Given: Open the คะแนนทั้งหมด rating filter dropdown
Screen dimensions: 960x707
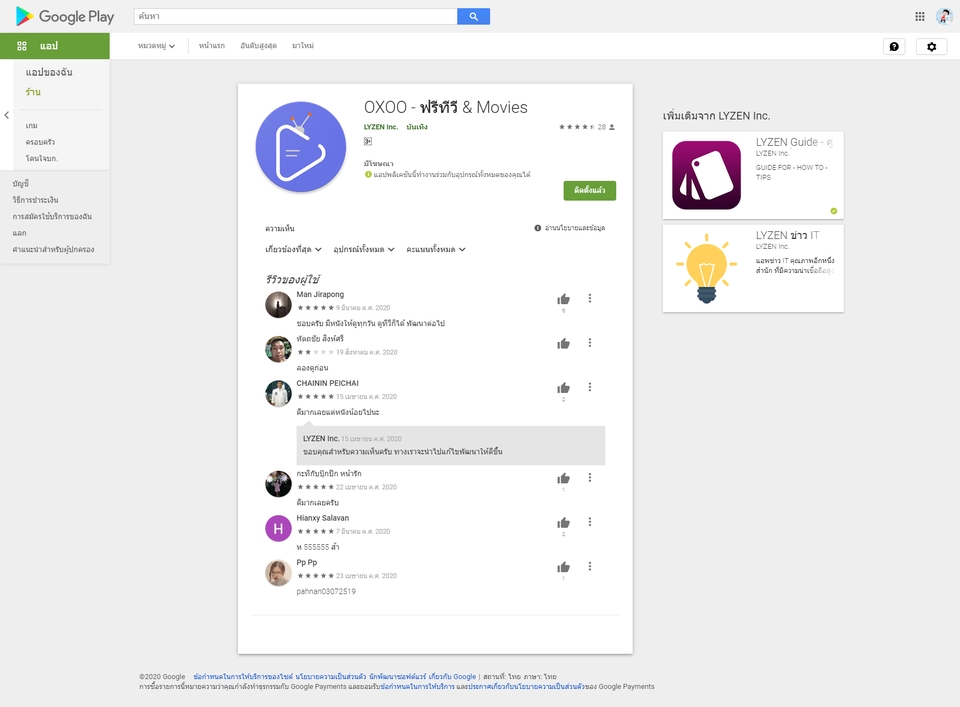Looking at the screenshot, I should pos(436,249).
